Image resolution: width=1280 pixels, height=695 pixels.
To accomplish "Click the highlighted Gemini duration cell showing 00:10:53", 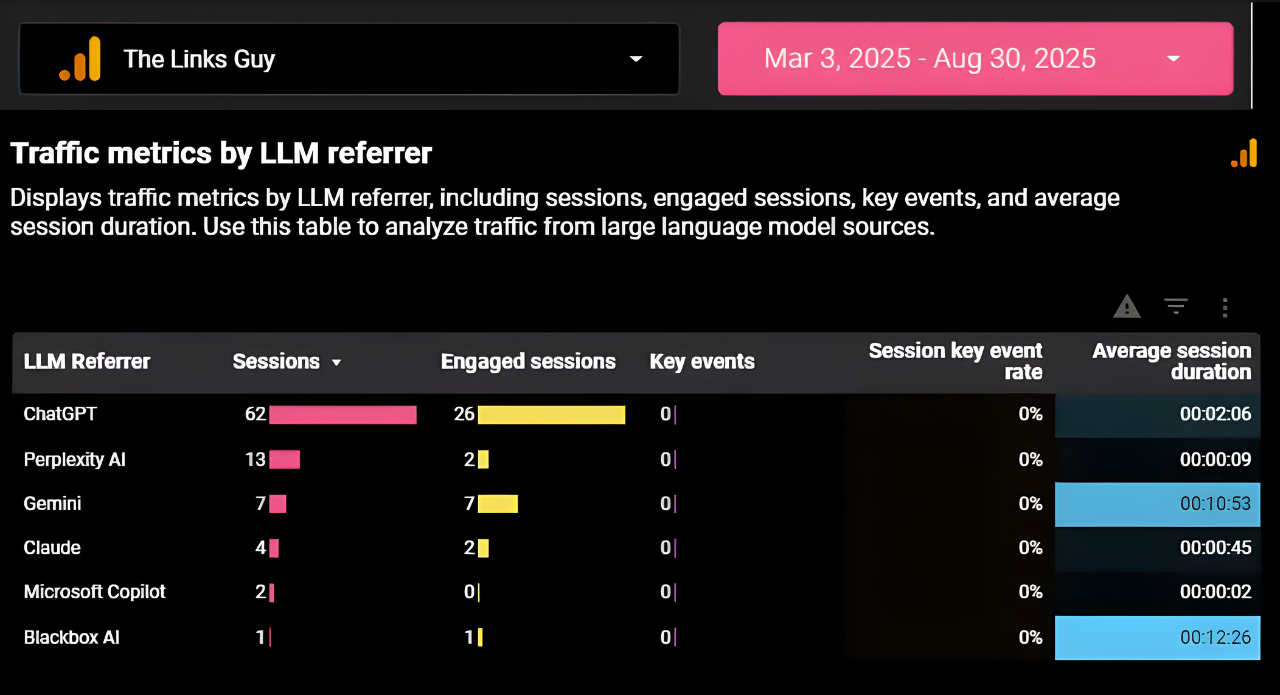I will click(x=1157, y=504).
